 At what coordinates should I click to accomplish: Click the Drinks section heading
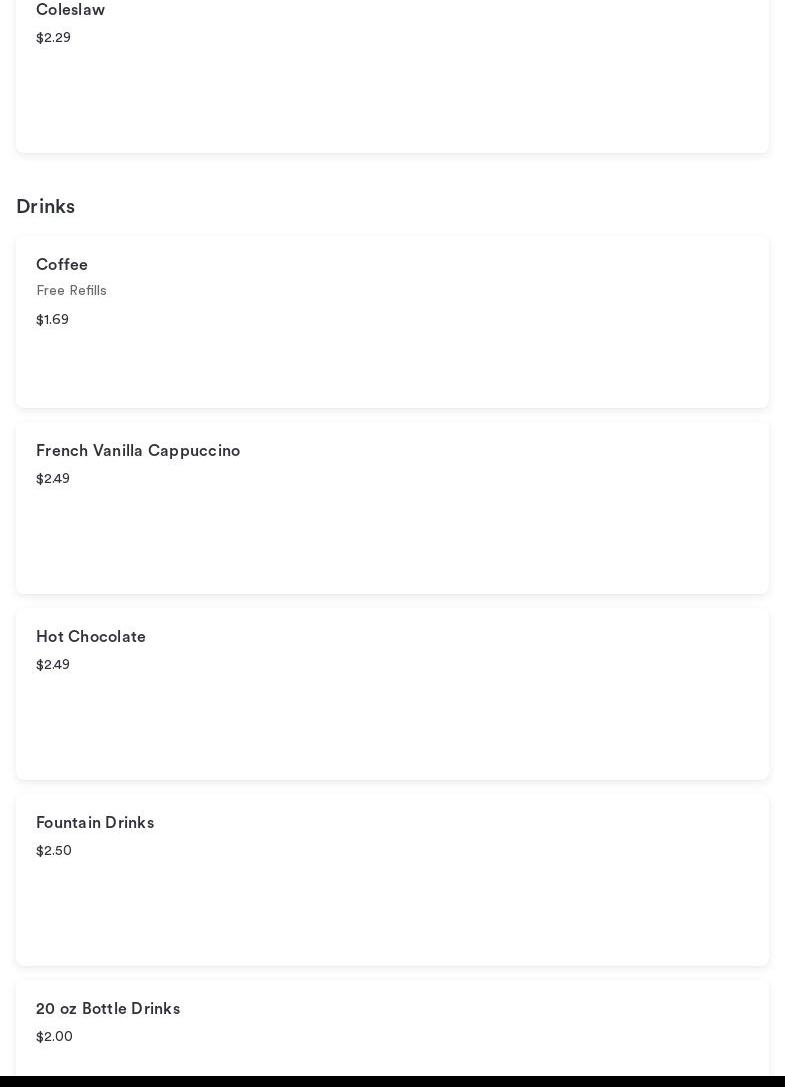[x=45, y=207]
